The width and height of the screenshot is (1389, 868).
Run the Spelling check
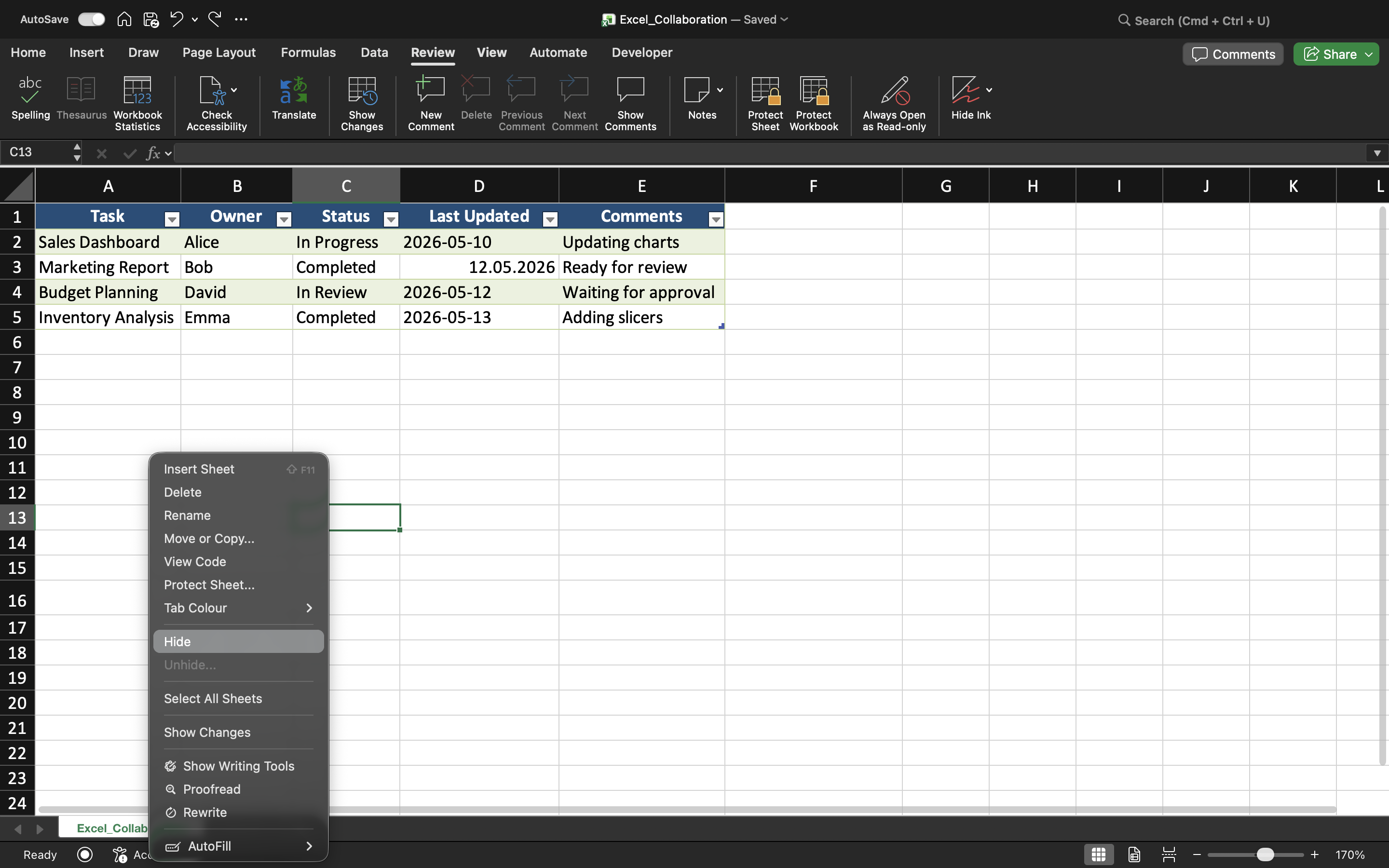click(x=30, y=98)
